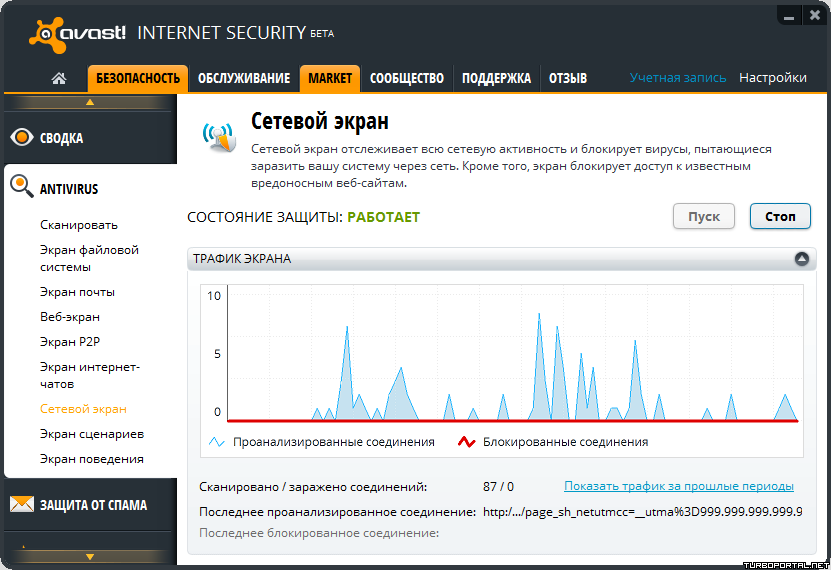Click the Сетевой экран page heading
Viewport: 831px width, 570px height.
coord(320,121)
